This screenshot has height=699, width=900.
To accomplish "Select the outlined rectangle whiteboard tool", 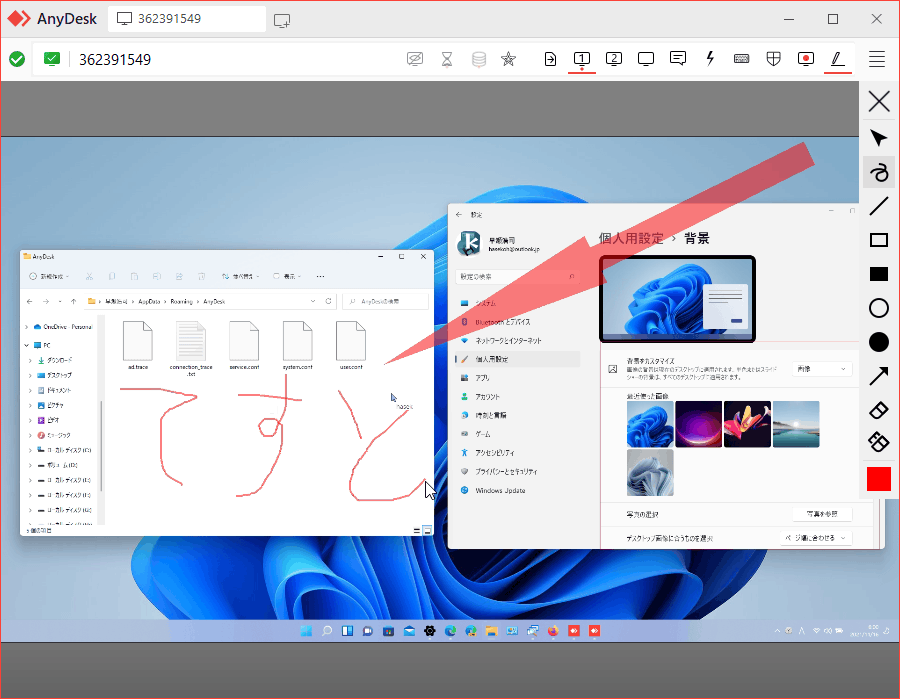I will pos(879,240).
